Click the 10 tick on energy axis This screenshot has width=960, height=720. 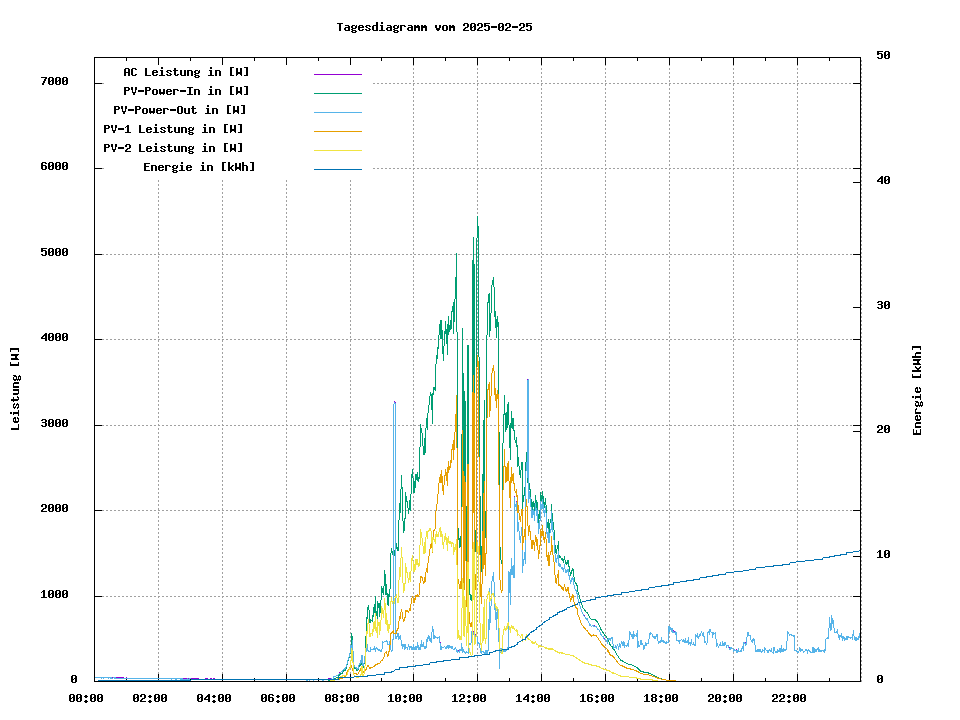883,554
